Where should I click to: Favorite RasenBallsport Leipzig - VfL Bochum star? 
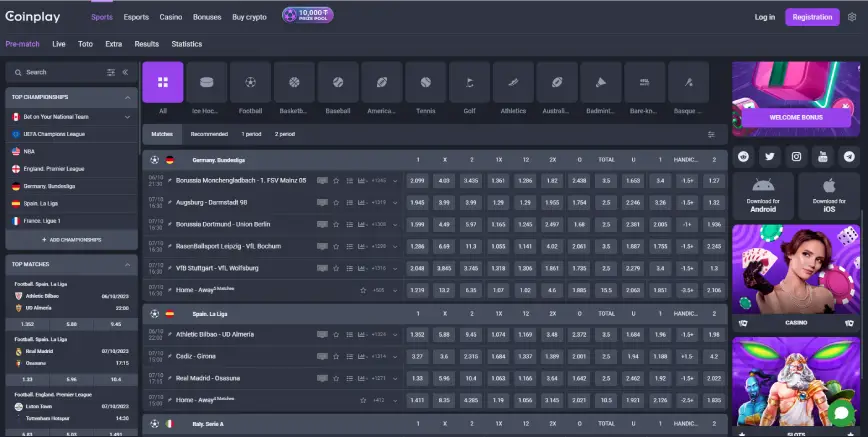(336, 246)
